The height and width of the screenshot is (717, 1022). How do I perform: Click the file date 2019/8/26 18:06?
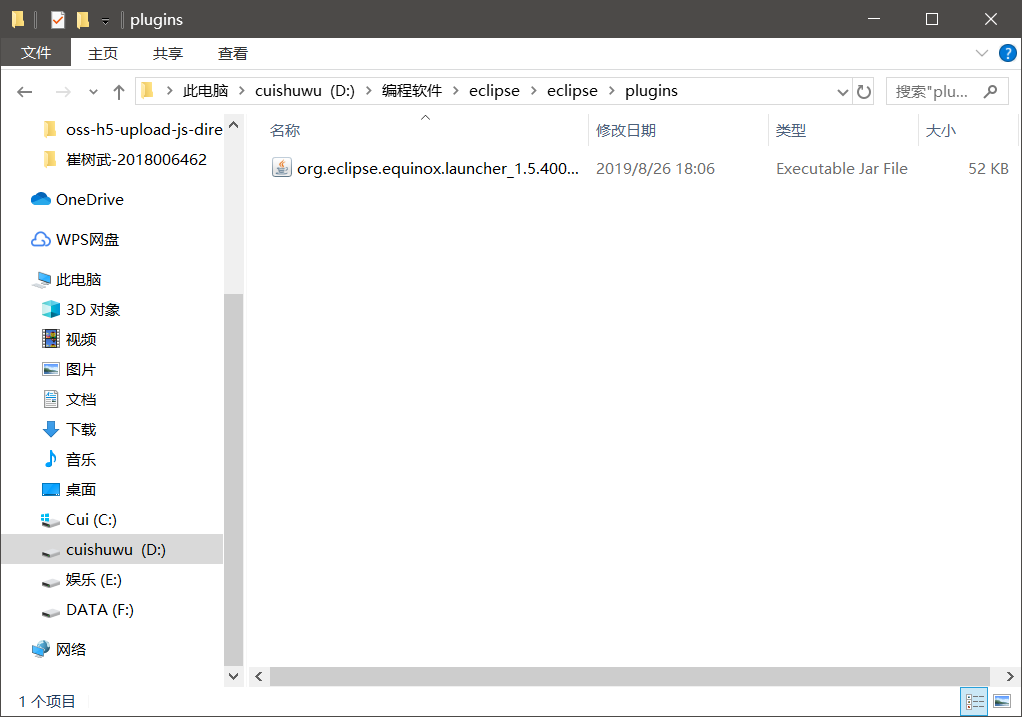[655, 169]
